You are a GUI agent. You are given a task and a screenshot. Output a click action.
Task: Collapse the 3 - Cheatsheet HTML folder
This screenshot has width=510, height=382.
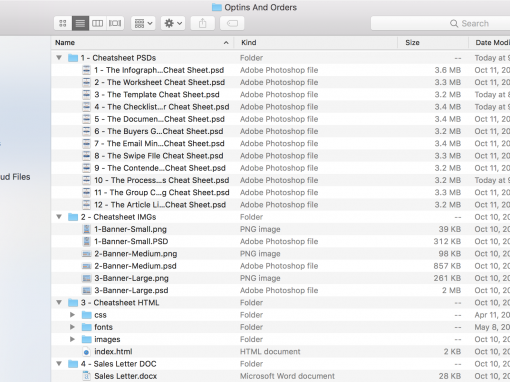[x=59, y=302]
